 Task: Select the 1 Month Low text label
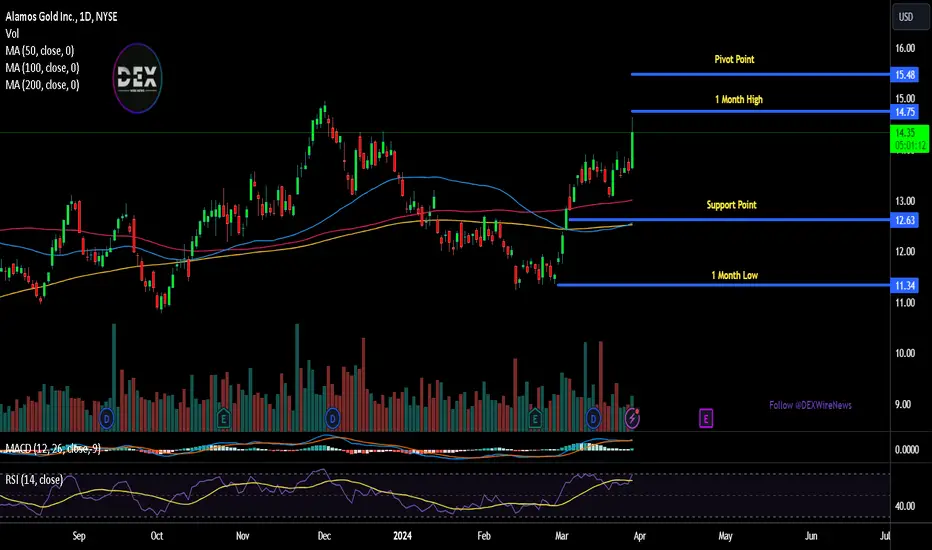[x=735, y=275]
